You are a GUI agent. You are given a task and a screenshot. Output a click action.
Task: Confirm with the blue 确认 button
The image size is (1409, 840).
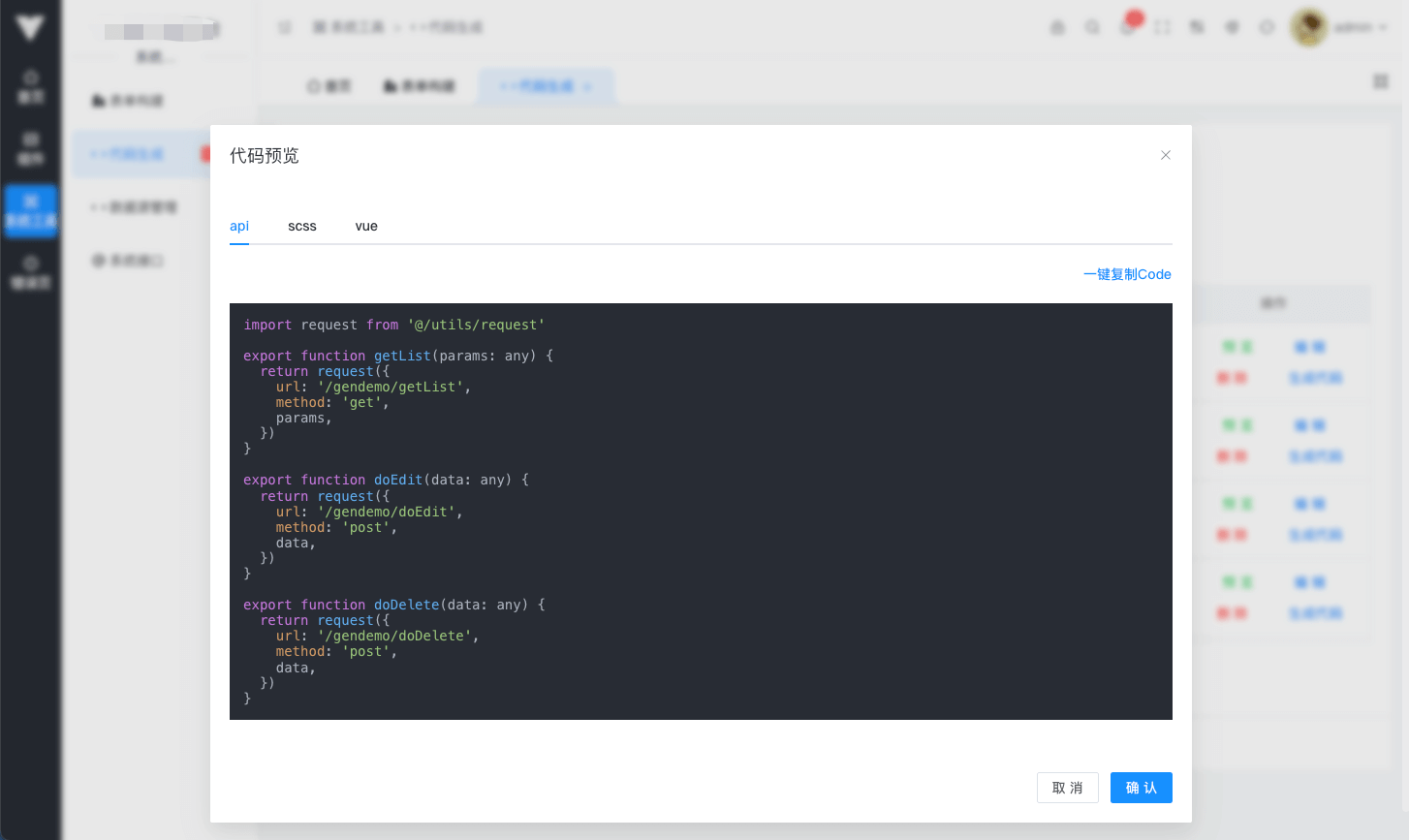(x=1141, y=788)
